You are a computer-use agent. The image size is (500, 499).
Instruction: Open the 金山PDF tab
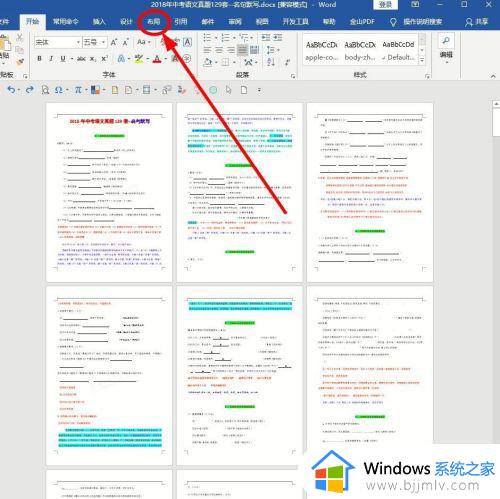click(362, 22)
